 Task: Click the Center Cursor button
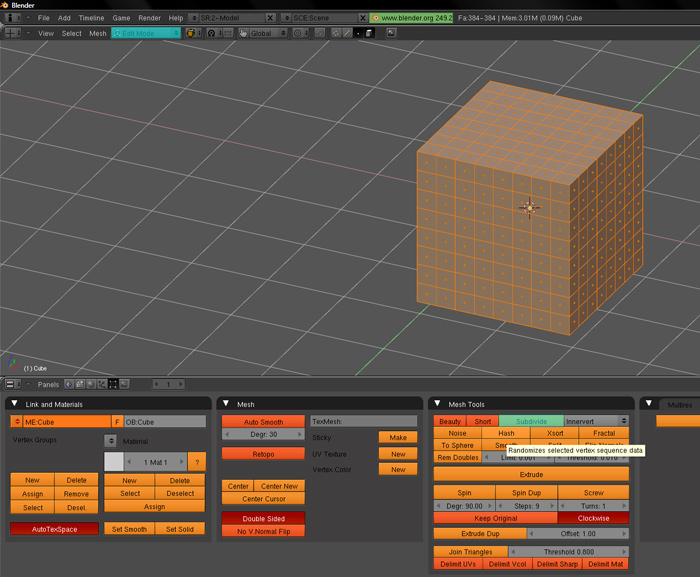coord(263,498)
